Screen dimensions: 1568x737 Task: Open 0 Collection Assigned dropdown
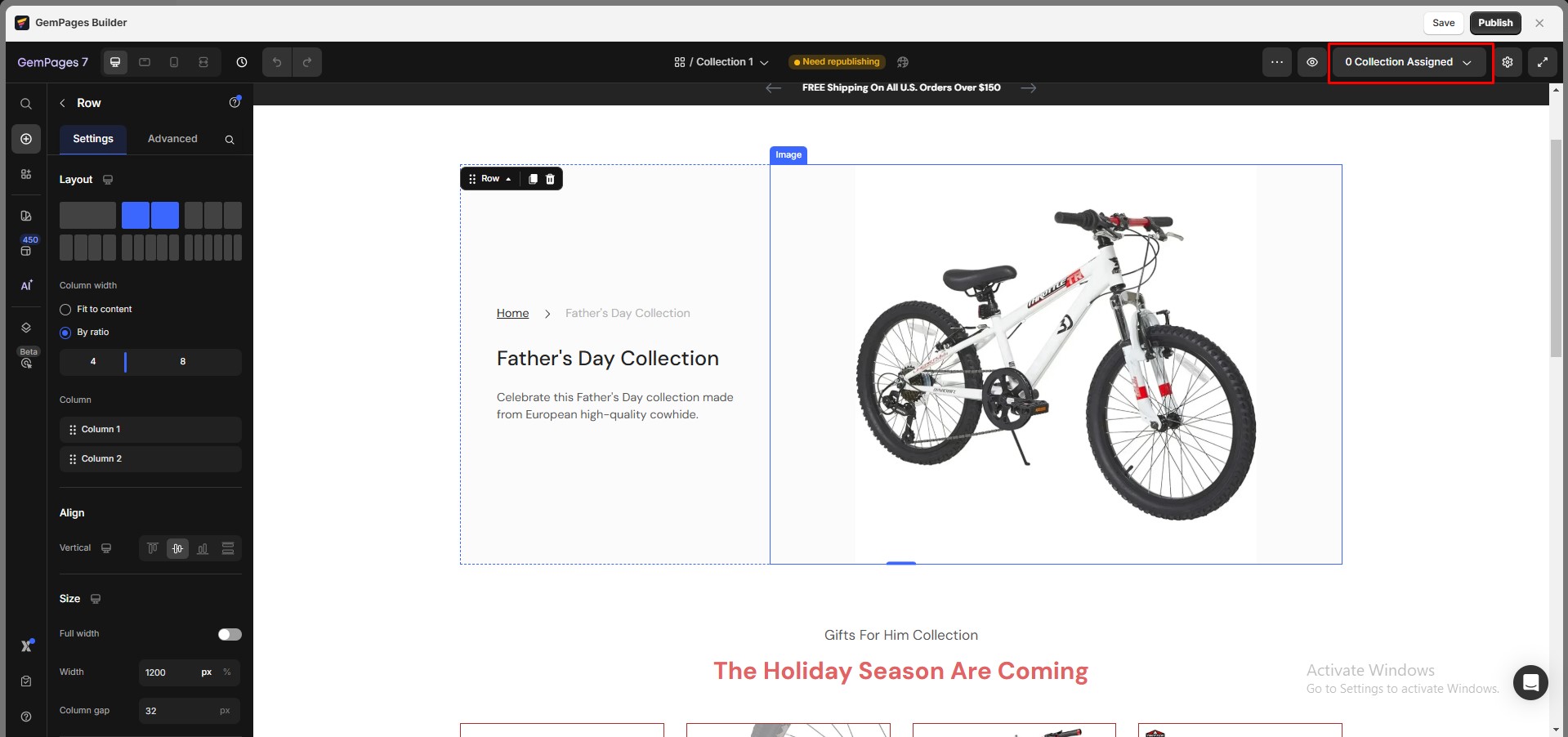click(1409, 62)
